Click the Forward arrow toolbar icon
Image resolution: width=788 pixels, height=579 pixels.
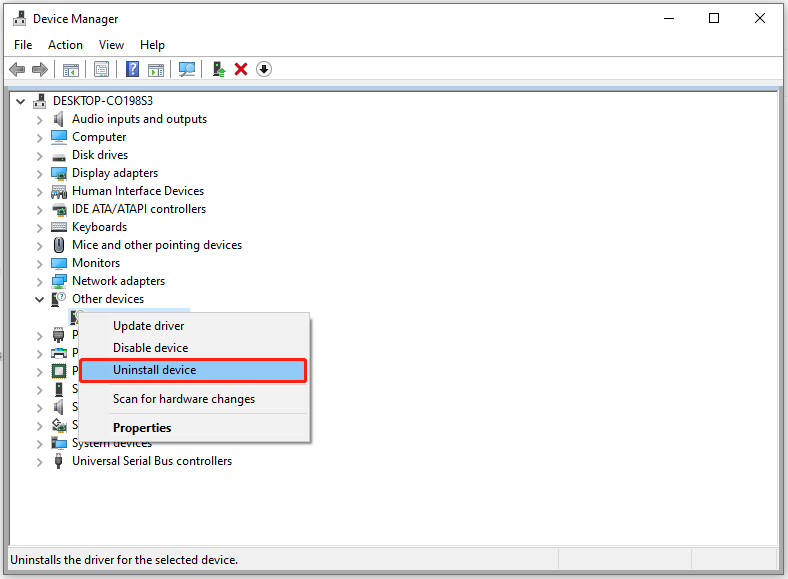tap(40, 69)
